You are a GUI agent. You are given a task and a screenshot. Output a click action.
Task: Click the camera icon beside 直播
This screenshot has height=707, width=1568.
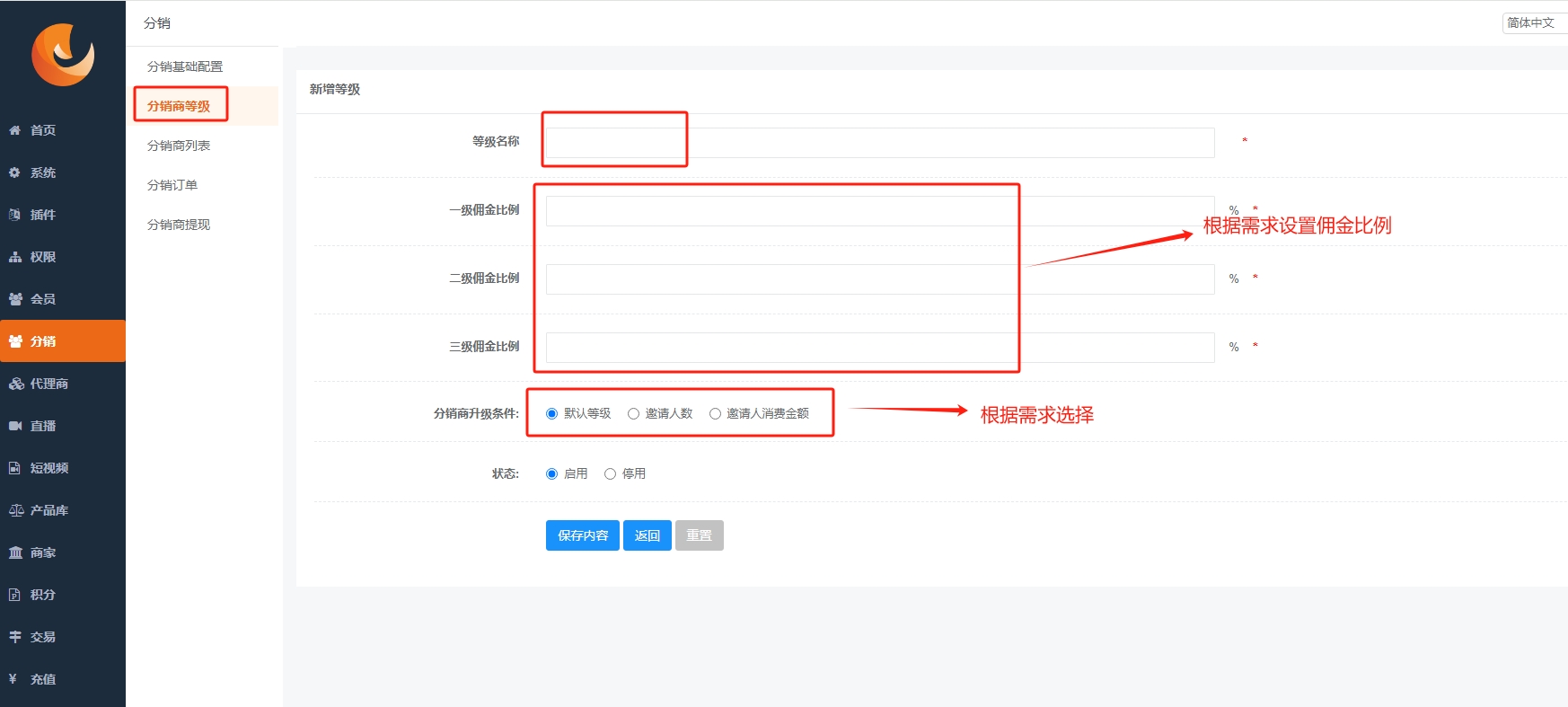(15, 426)
